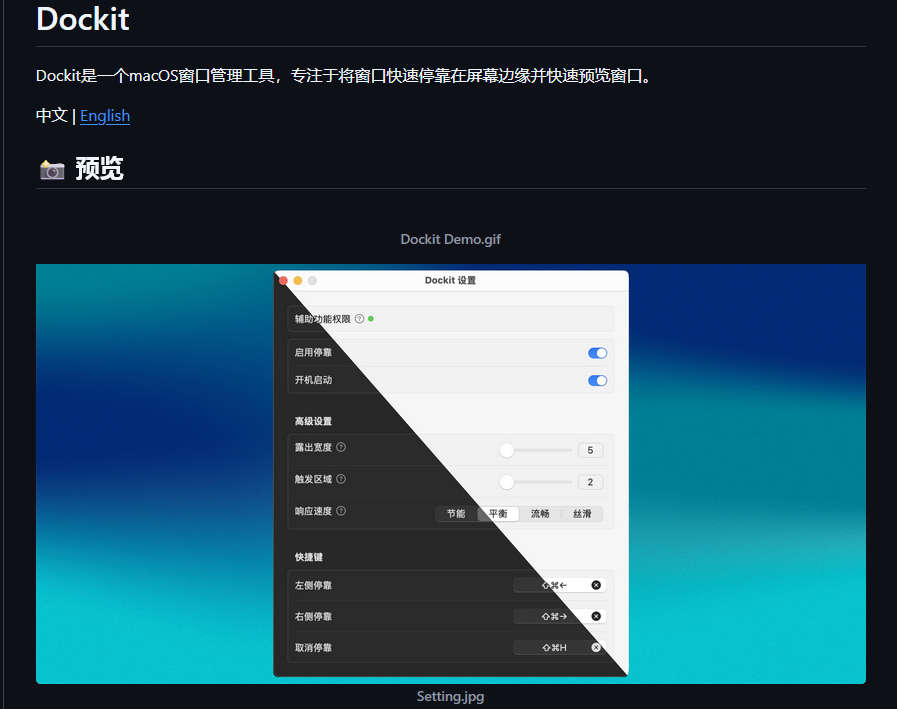
Task: Toggle the 启用停靠 switch
Action: (597, 353)
